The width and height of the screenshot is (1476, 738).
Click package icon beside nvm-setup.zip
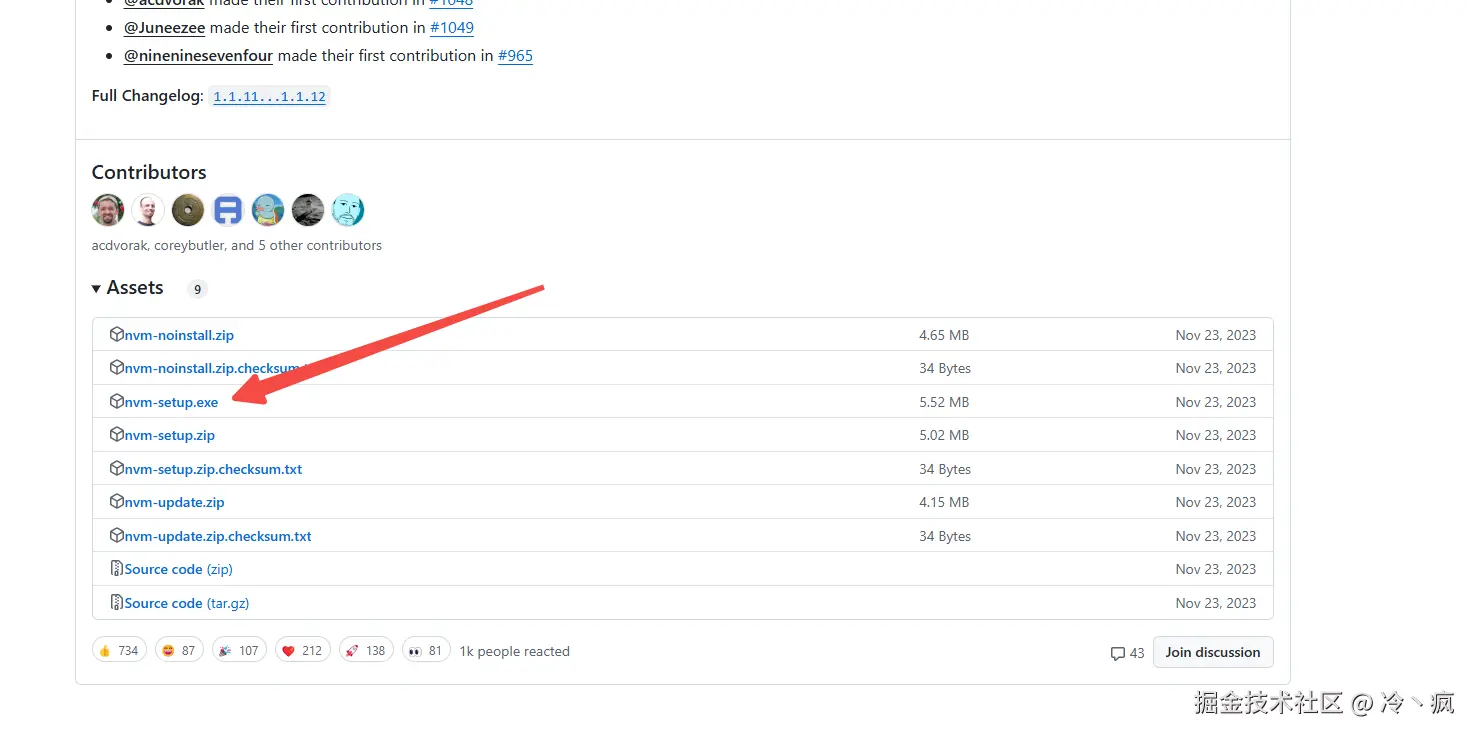[x=117, y=435]
